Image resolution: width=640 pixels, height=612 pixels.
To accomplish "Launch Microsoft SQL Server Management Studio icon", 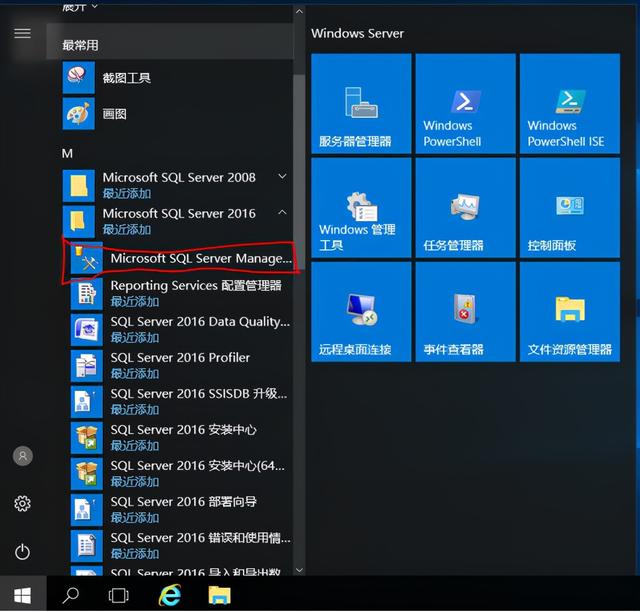I will click(87, 258).
